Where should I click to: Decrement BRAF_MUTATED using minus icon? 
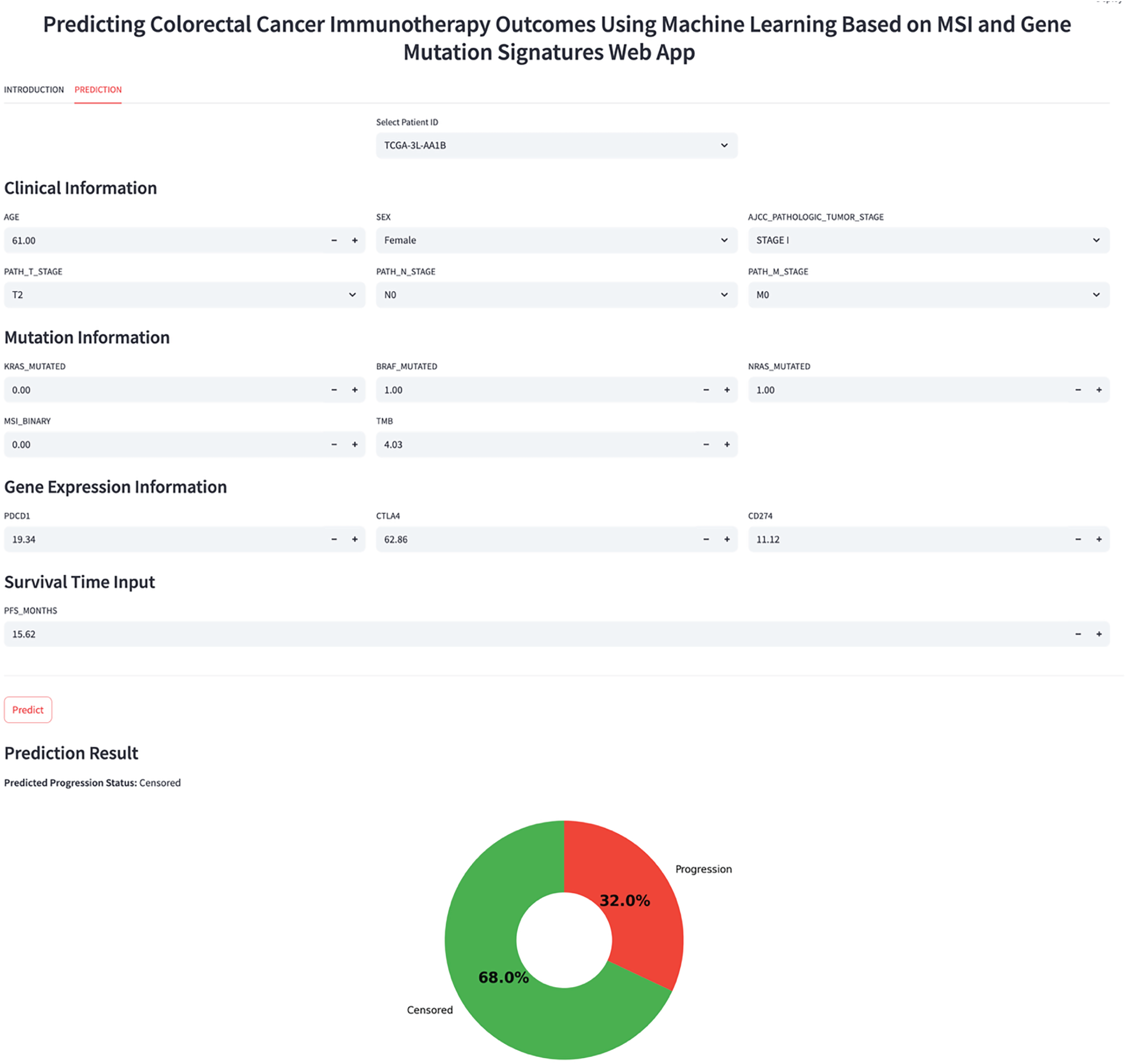(x=706, y=390)
